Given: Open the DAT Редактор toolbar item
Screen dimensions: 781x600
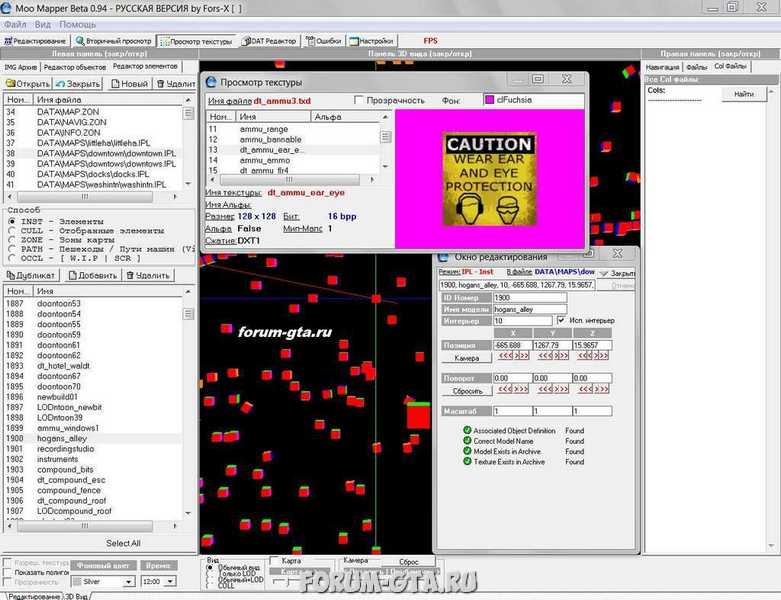Looking at the screenshot, I should pos(269,41).
